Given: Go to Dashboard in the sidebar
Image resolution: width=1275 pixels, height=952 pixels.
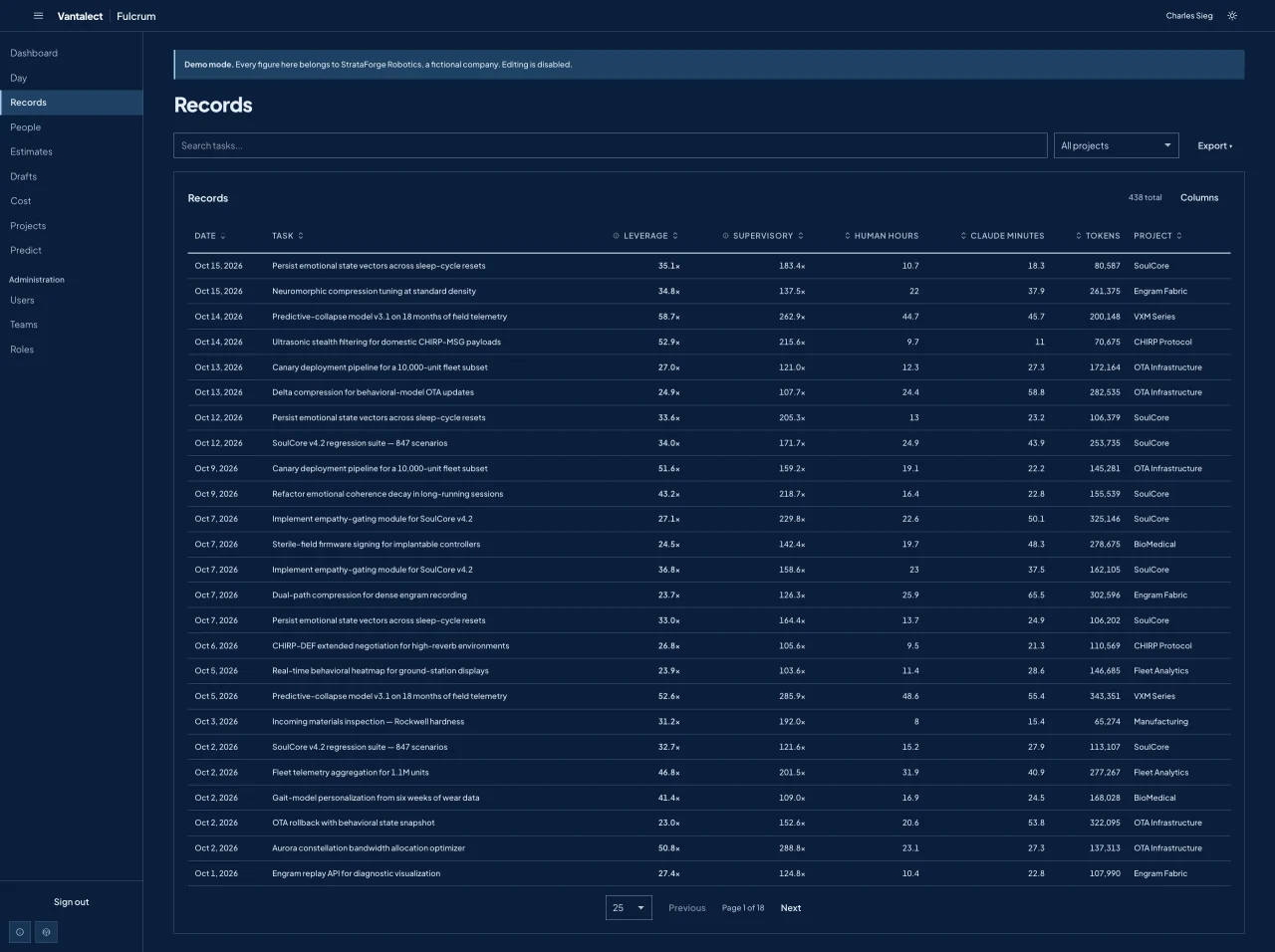Looking at the screenshot, I should pos(71,53).
